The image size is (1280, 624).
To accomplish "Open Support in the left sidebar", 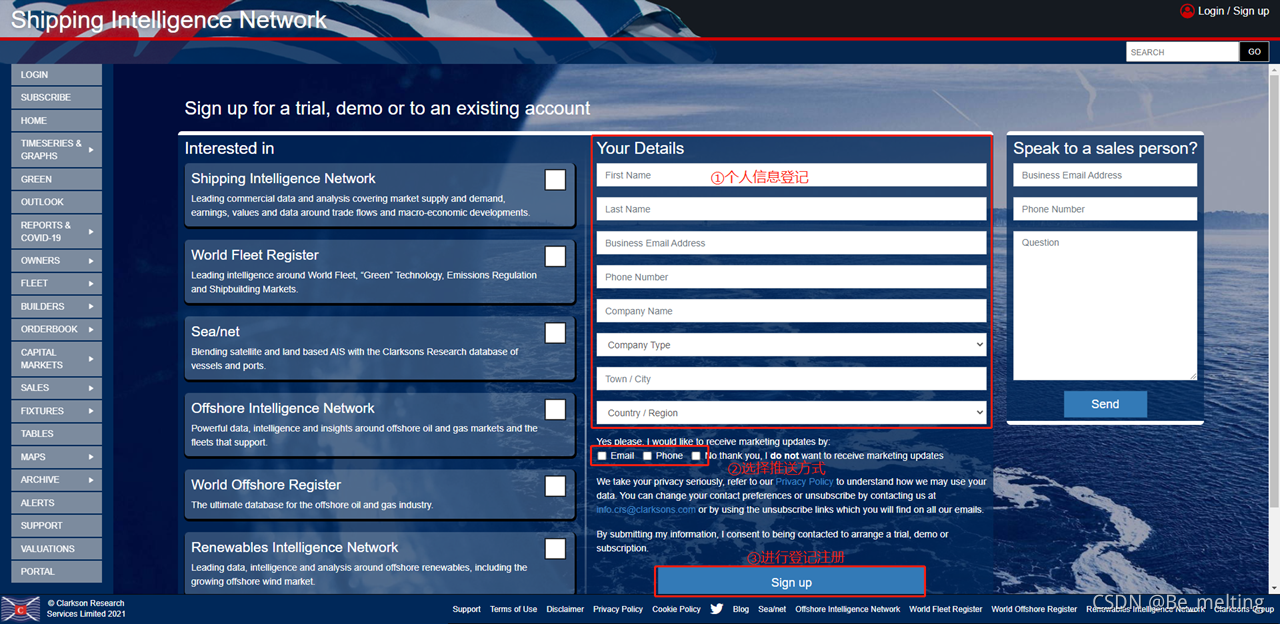I will pos(56,526).
